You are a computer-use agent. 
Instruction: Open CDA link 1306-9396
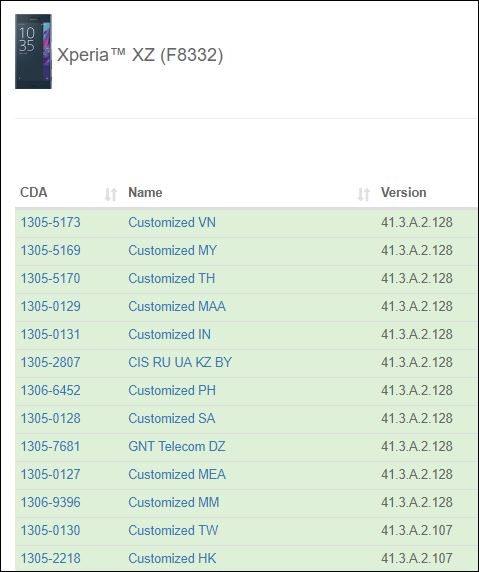pyautogui.click(x=50, y=502)
